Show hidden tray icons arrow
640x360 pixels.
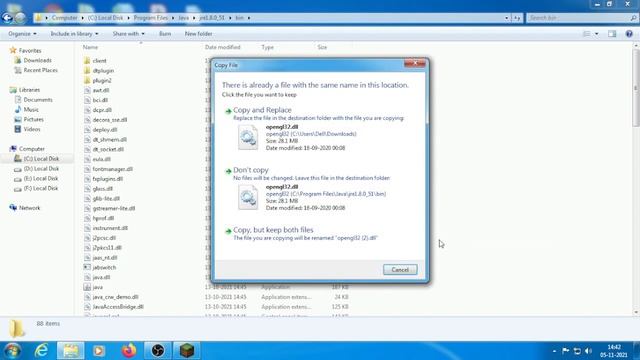tap(554, 351)
